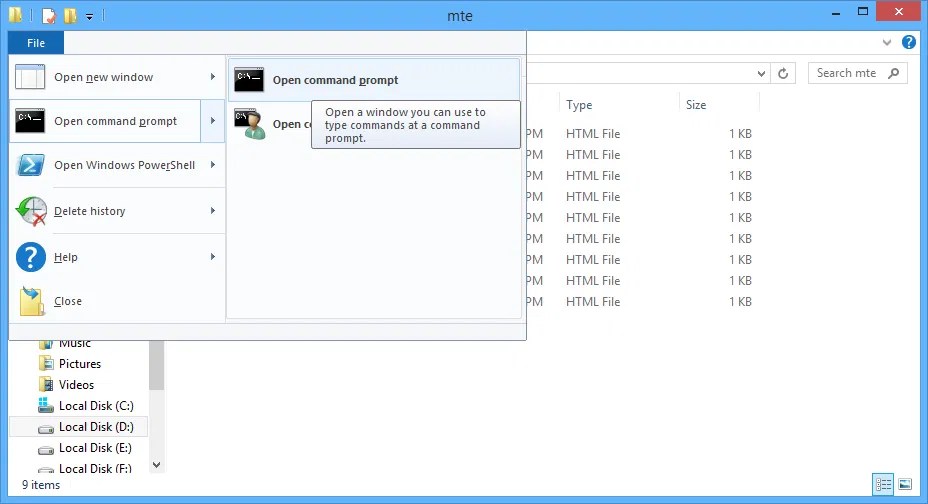
Task: Select Open command prompt in left menu
Action: (115, 121)
